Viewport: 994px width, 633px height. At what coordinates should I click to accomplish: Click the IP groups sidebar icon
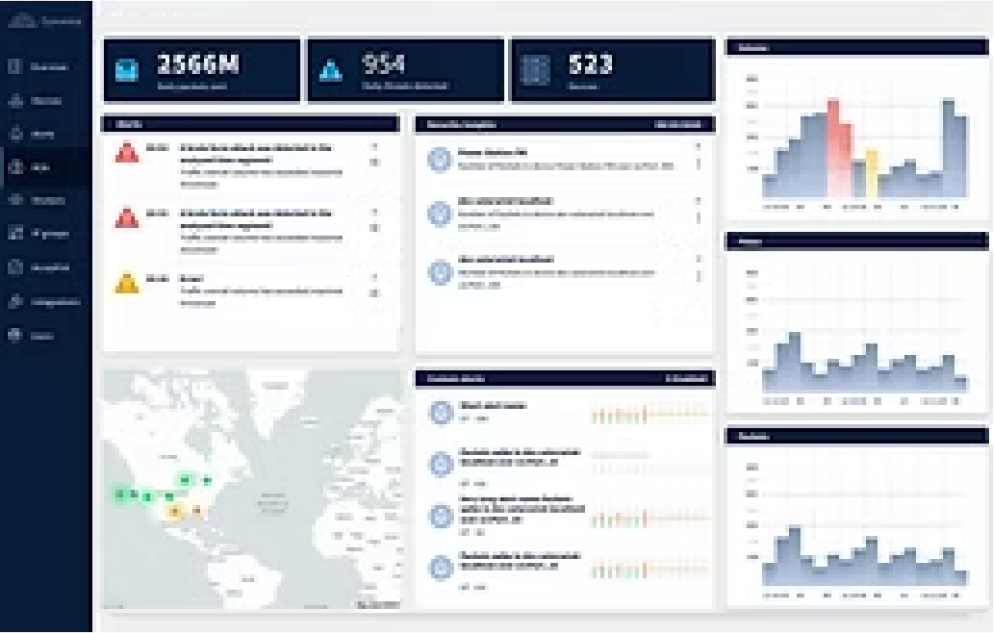point(16,234)
